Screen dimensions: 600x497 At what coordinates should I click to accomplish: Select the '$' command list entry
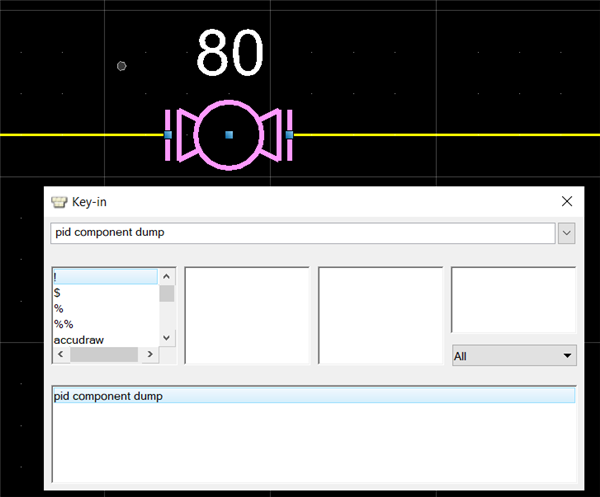click(105, 293)
